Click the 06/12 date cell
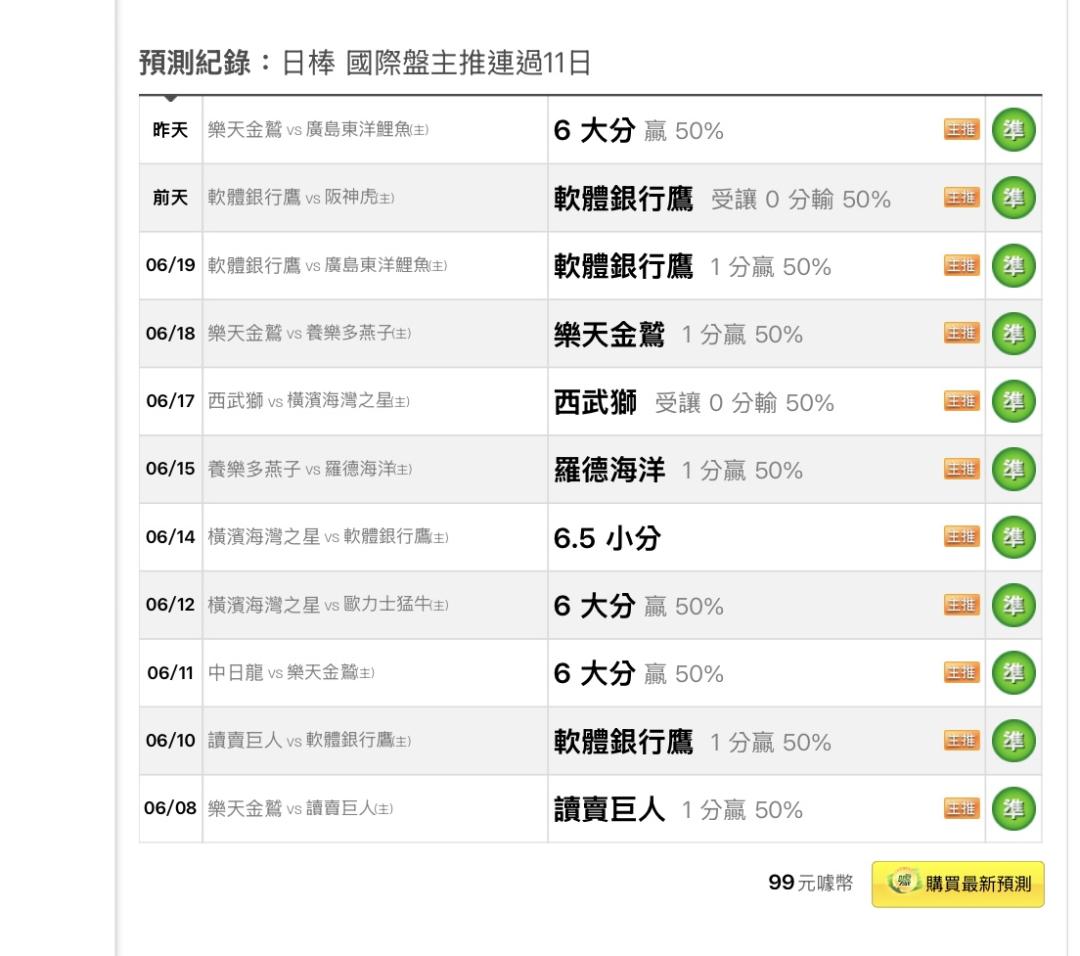This screenshot has width=1080, height=956. [170, 605]
